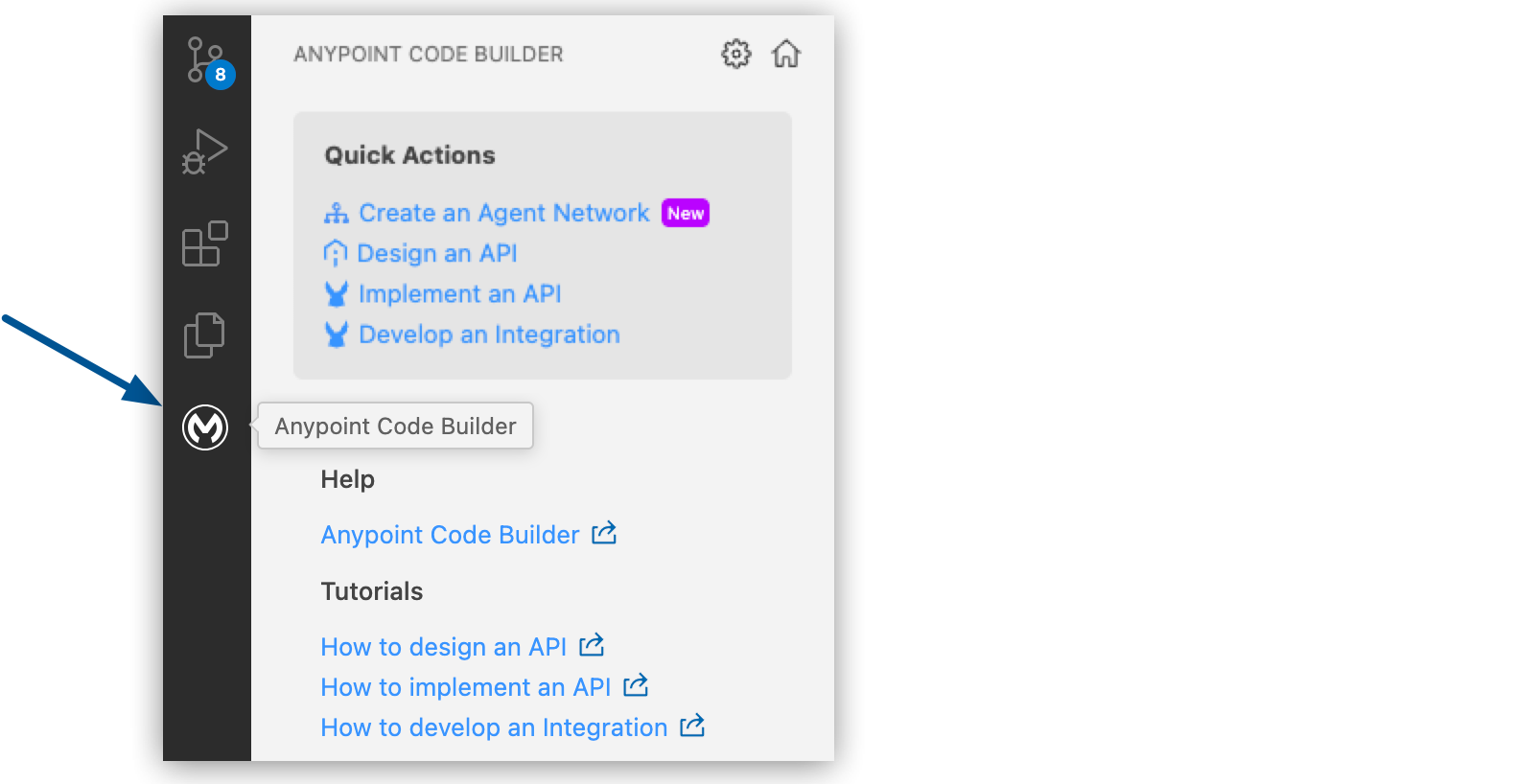The height and width of the screenshot is (784, 1538).
Task: Open the How to develop an Integration tutorial
Action: coord(493,726)
